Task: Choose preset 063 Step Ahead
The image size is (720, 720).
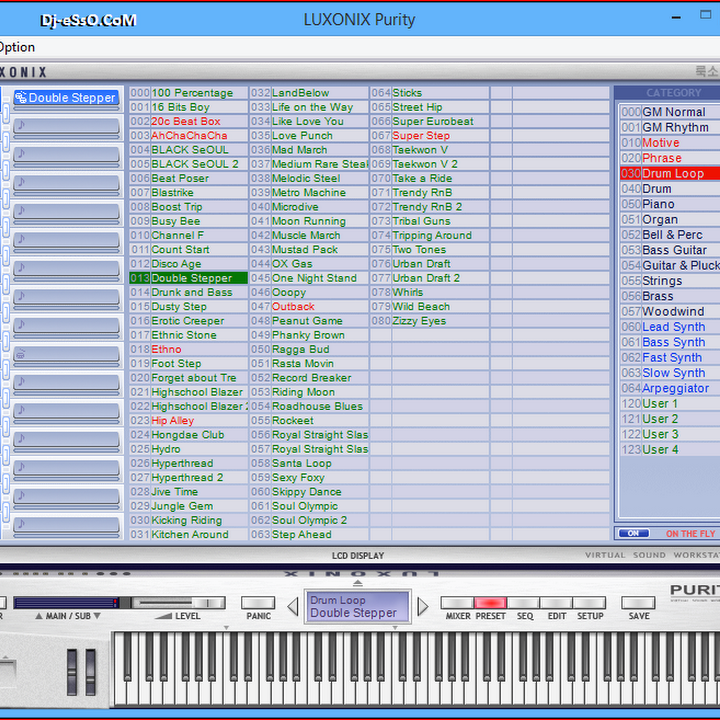Action: pos(309,534)
